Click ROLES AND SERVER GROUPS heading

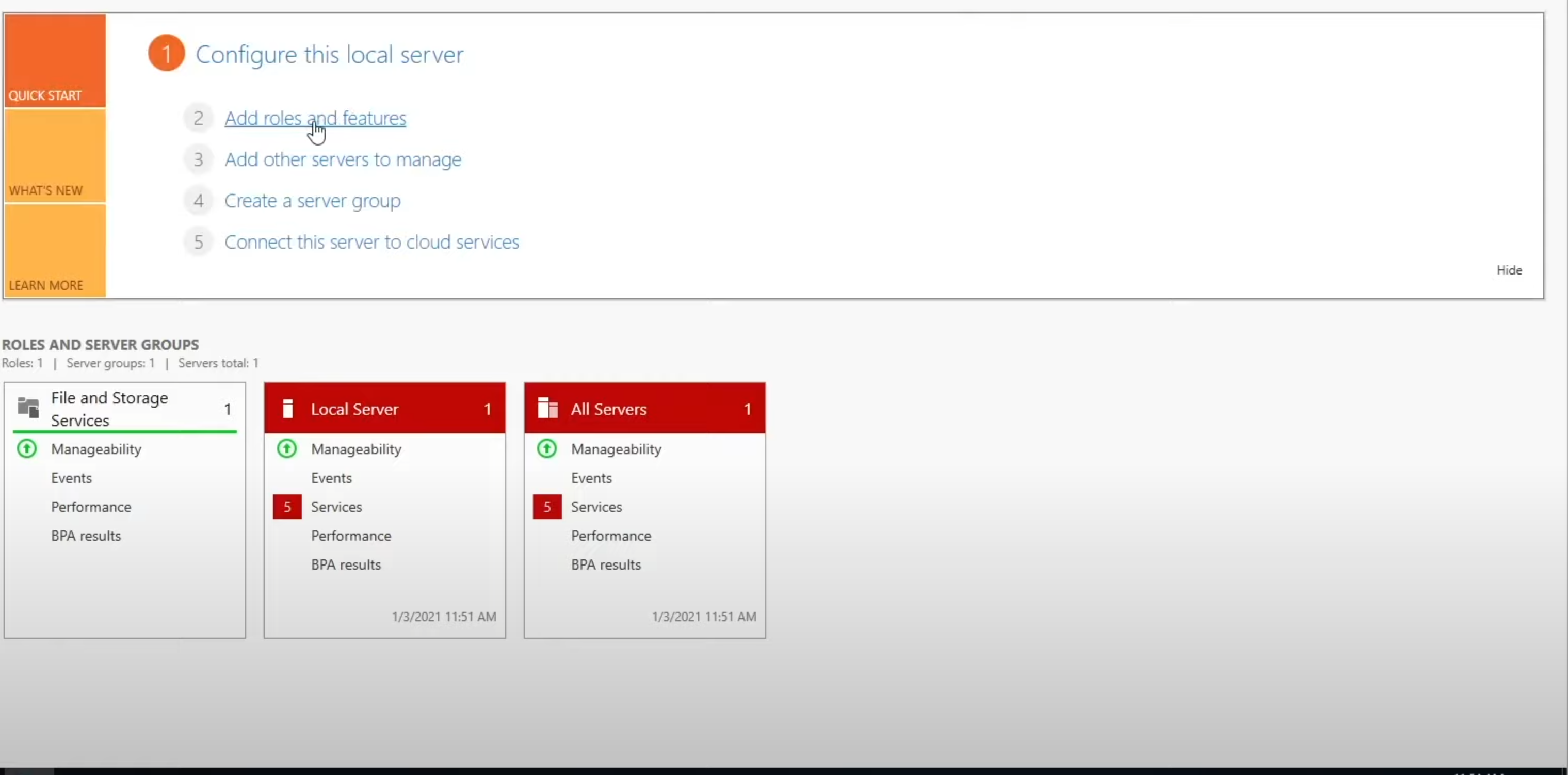101,345
